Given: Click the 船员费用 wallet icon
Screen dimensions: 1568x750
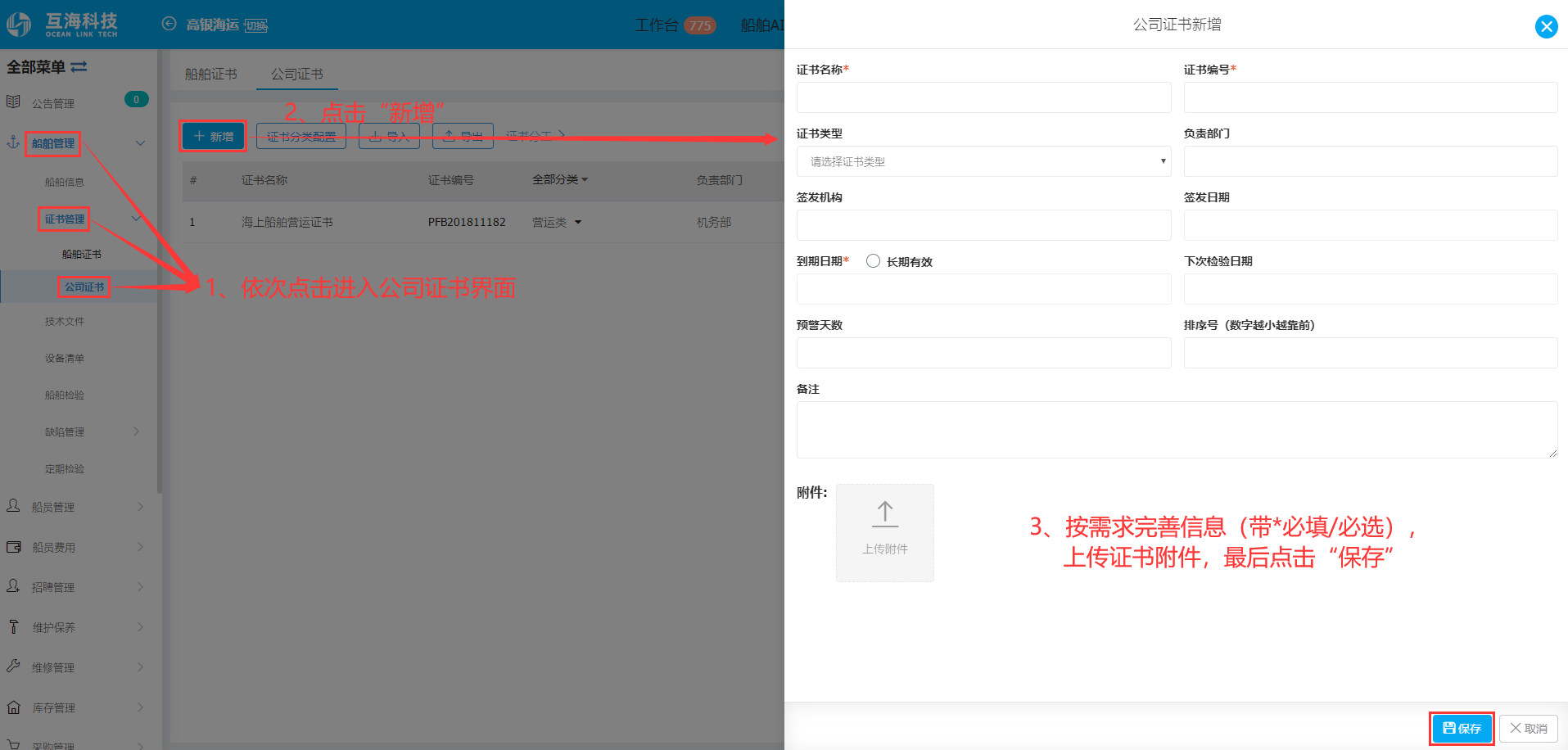Looking at the screenshot, I should click(13, 546).
